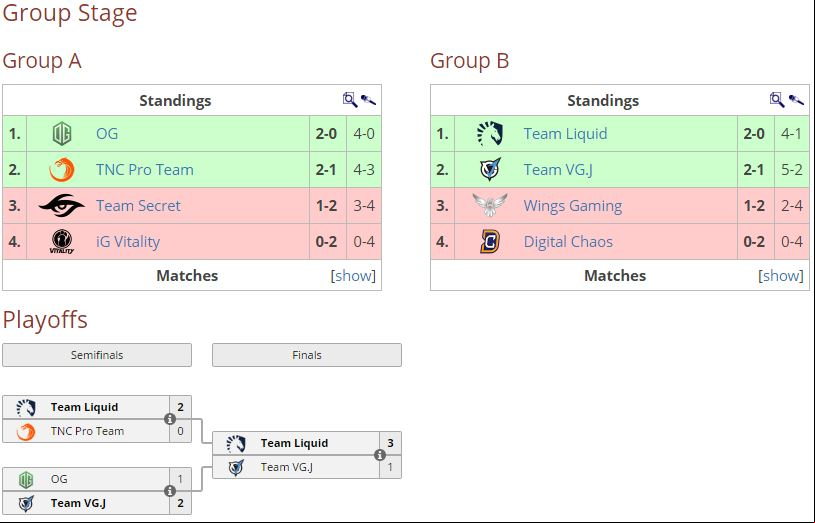Image resolution: width=815 pixels, height=523 pixels.
Task: Click the Digital Chaos logo in Group B
Action: pyautogui.click(x=490, y=241)
